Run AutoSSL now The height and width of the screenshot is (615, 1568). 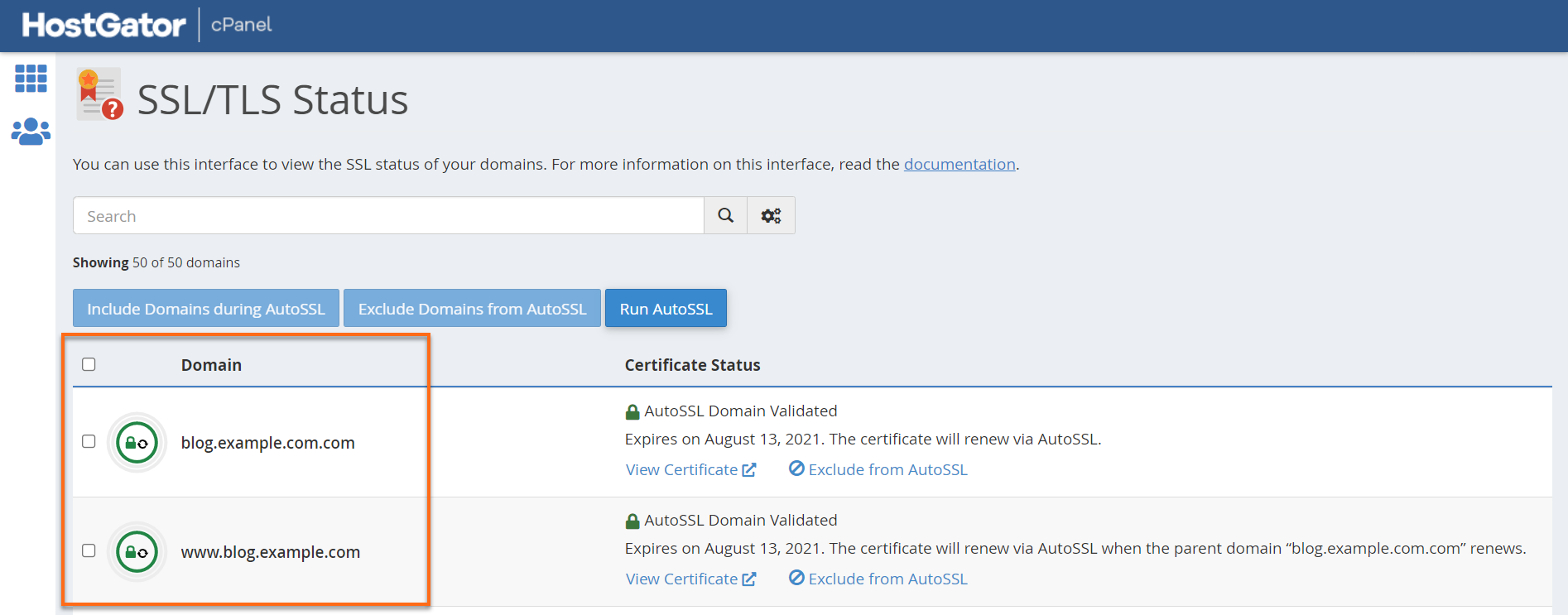point(666,308)
